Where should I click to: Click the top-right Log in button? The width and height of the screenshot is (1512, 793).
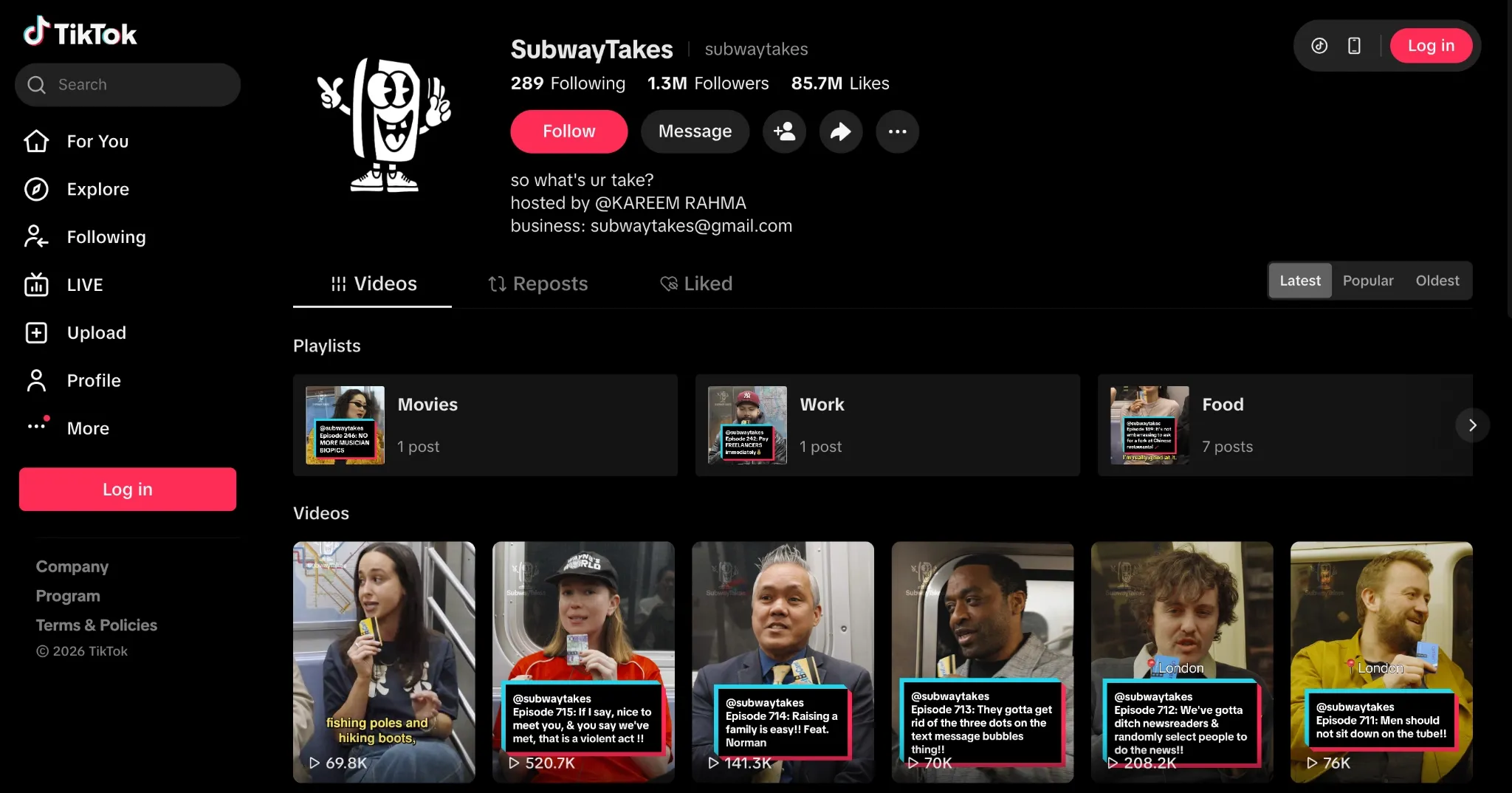click(x=1431, y=46)
